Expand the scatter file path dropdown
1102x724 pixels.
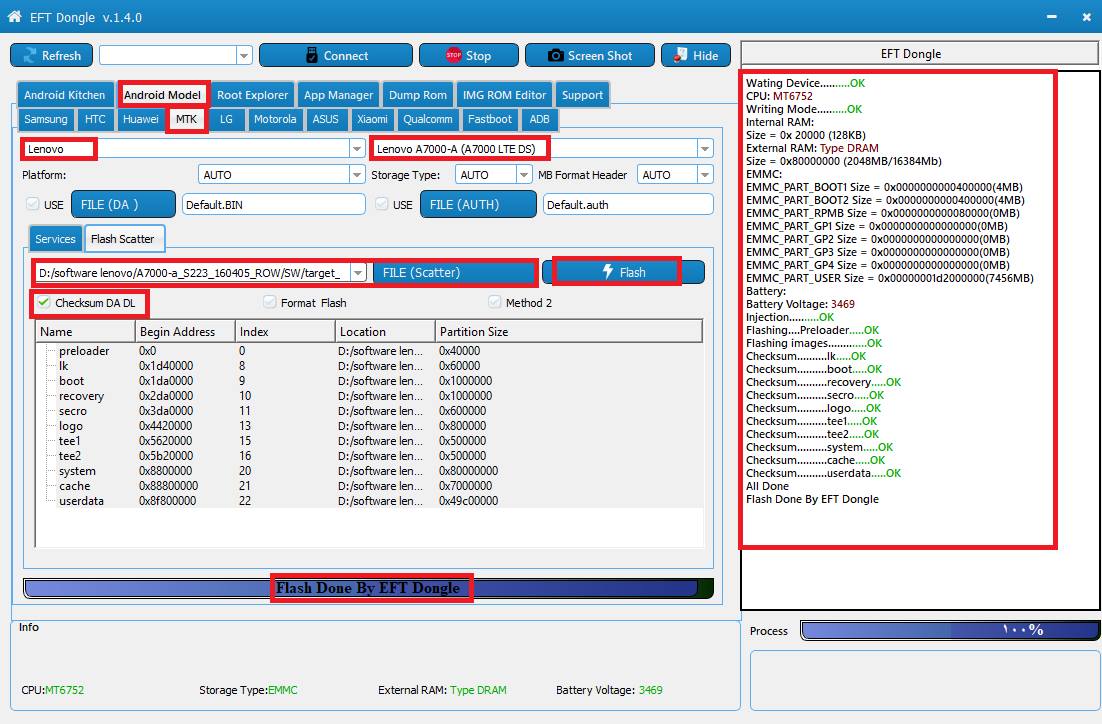[358, 273]
